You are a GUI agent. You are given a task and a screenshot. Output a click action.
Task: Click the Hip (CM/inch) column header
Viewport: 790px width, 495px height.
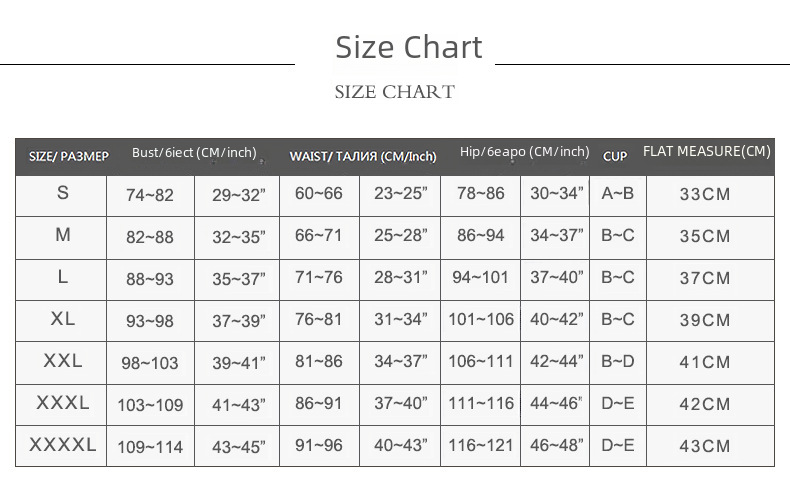click(524, 152)
